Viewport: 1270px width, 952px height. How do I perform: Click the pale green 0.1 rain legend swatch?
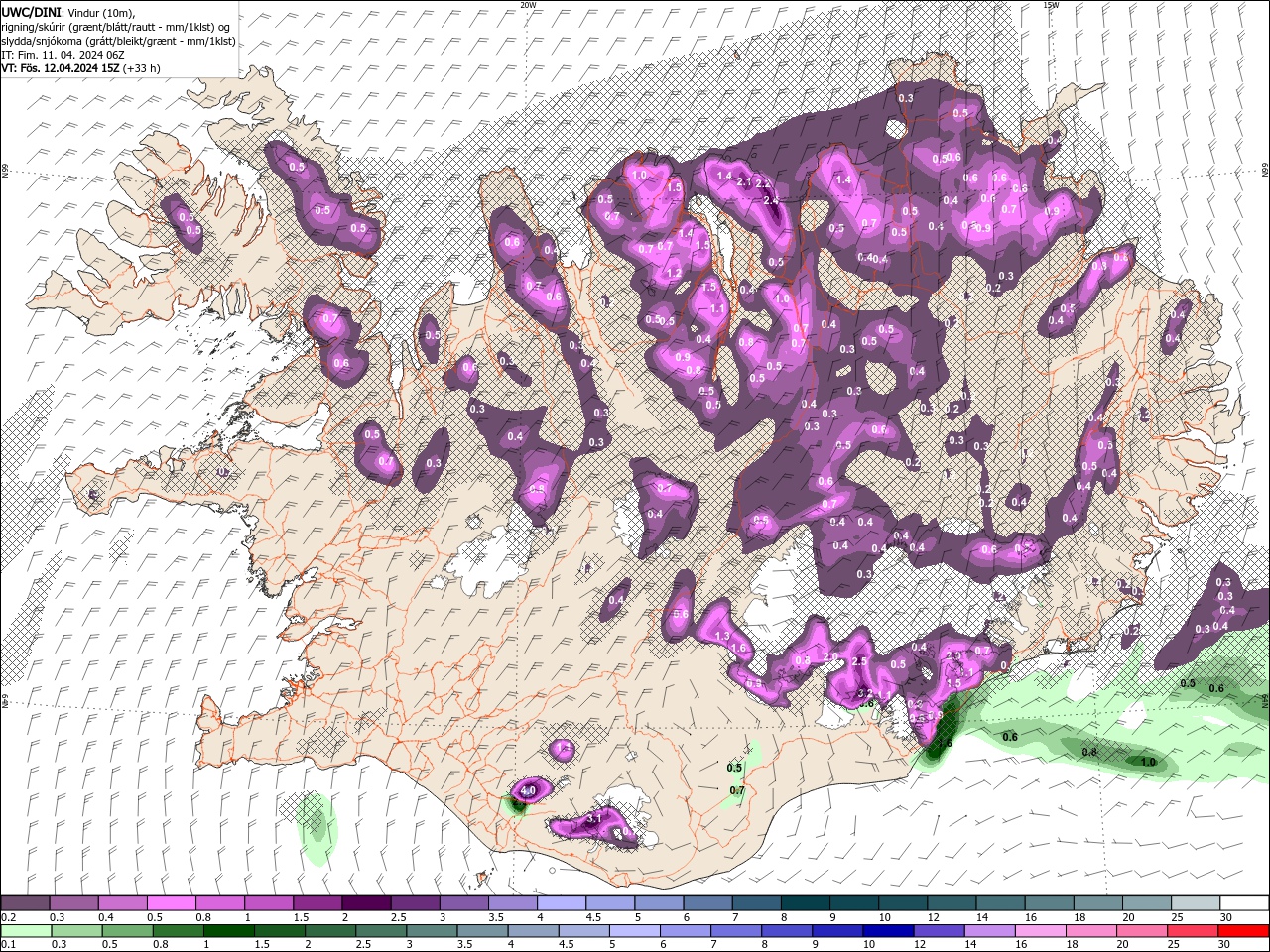pos(25,930)
